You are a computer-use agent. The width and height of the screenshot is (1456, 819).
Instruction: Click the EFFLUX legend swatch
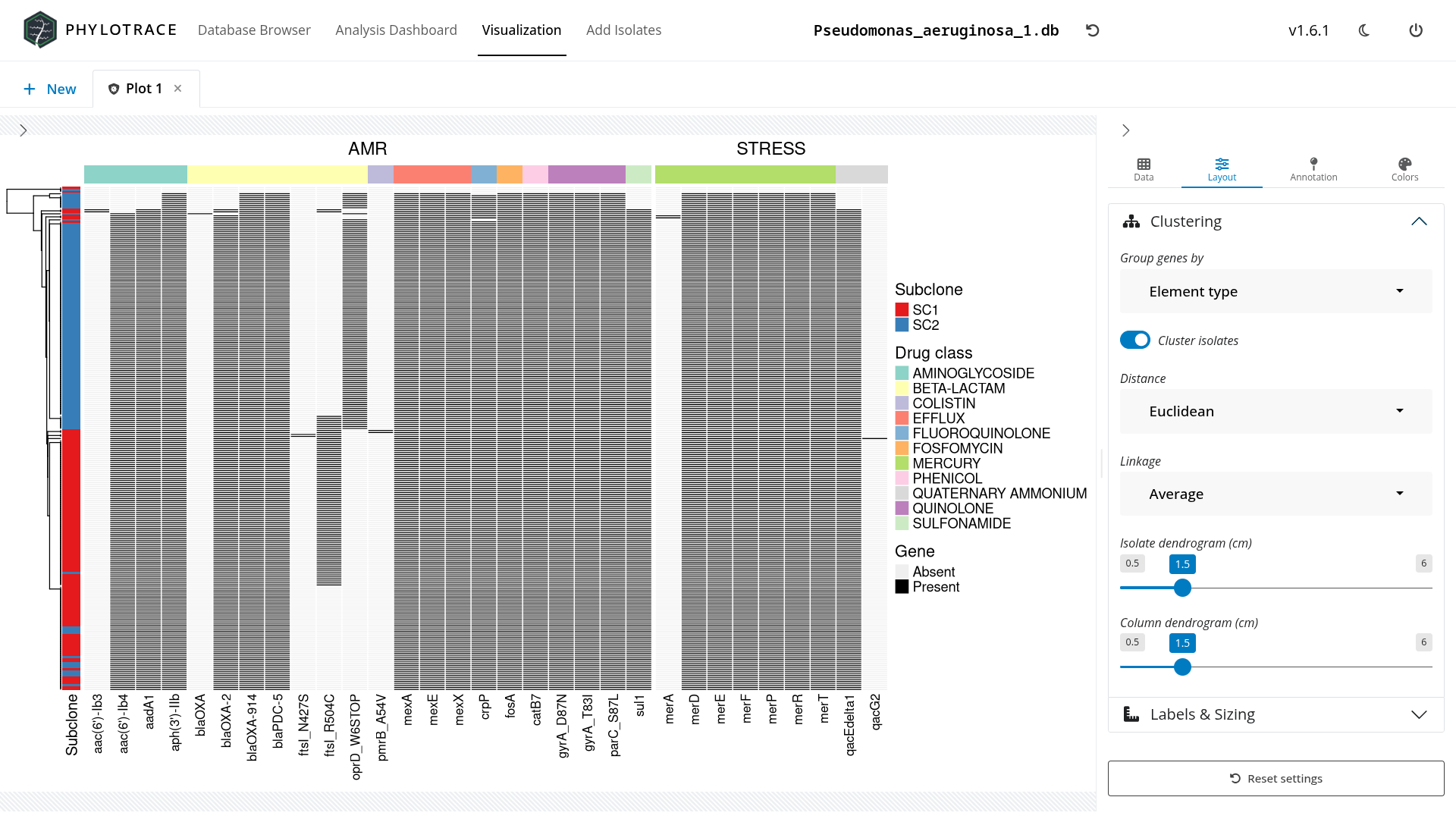(902, 418)
